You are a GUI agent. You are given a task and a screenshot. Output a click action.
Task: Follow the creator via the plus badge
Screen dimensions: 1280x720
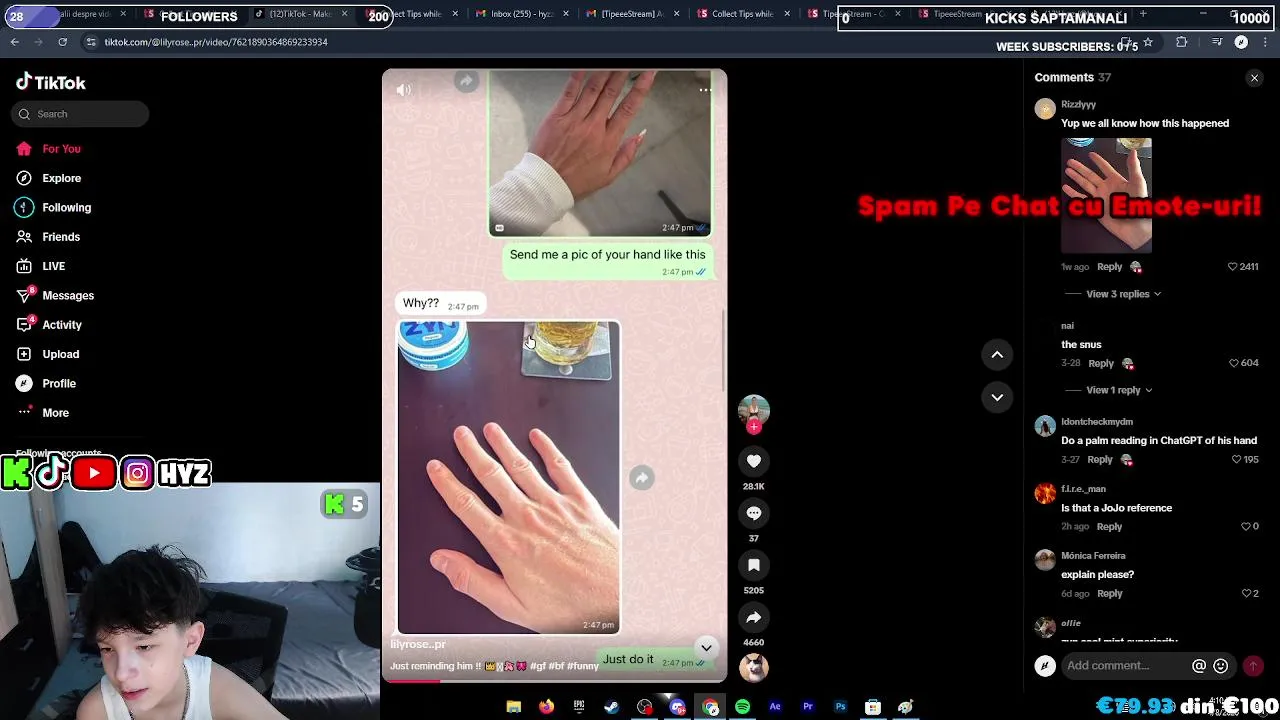pyautogui.click(x=754, y=427)
